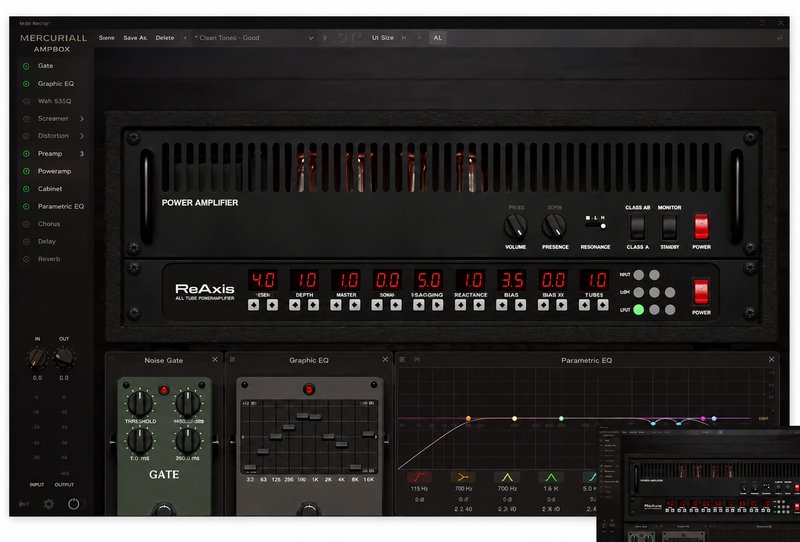This screenshot has width=800, height=542.
Task: Click the Gate 1.0 ms attack knob
Action: point(139,441)
